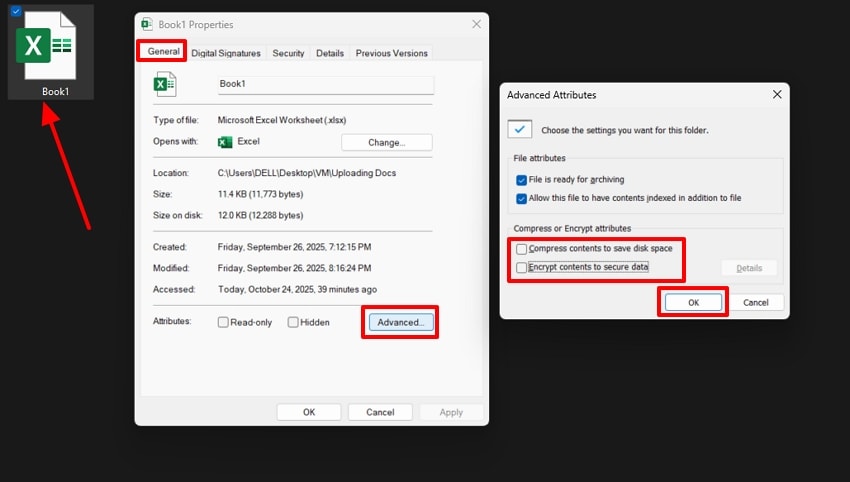This screenshot has width=850, height=482.
Task: Click the Accessed value October 24, 2025
Action: tap(297, 289)
